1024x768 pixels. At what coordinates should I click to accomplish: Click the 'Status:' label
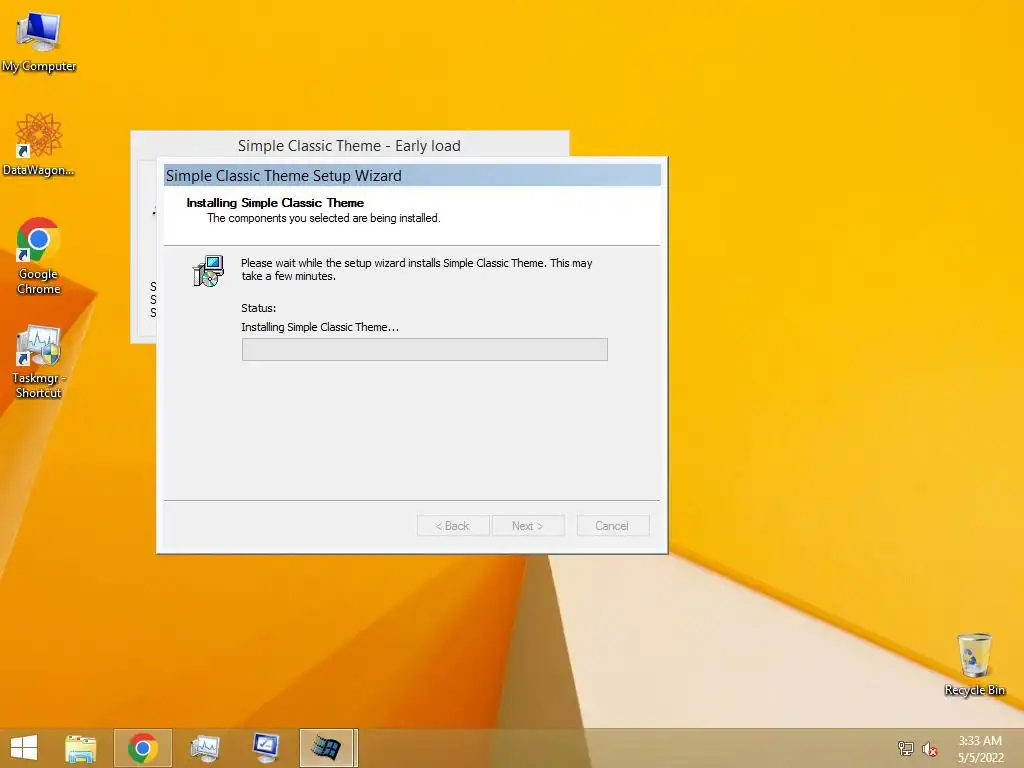259,308
